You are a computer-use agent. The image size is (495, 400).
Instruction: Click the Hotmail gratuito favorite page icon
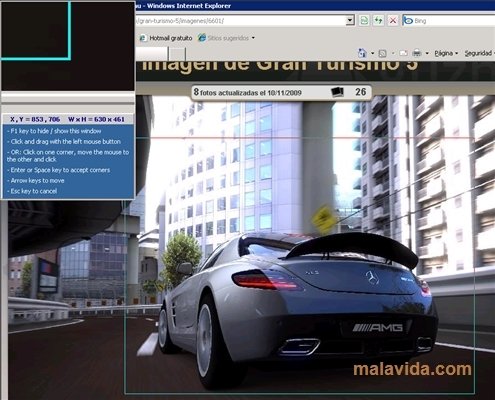(x=143, y=38)
